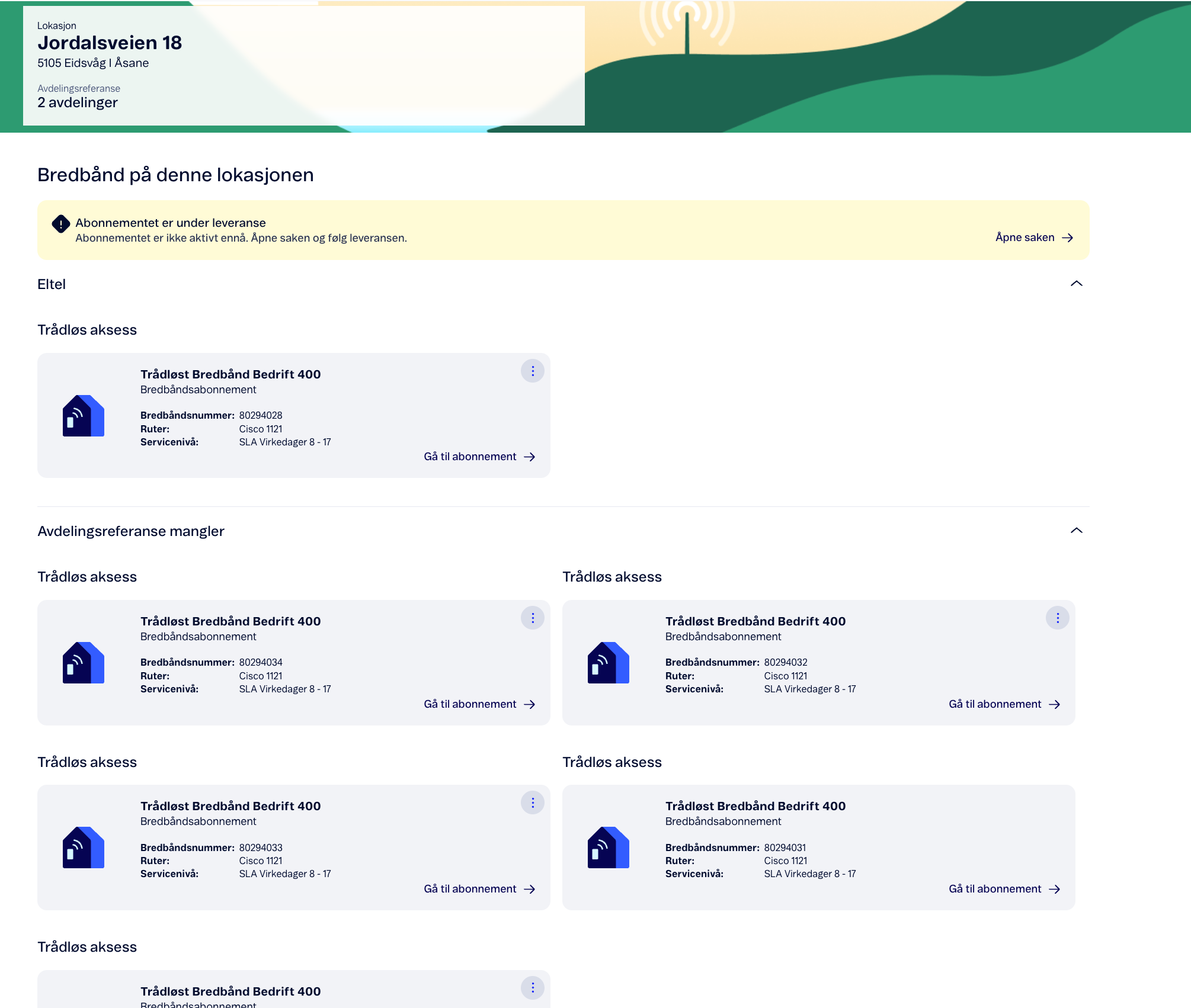Click the 'Abonnementet er under leveranse' notice title

[x=171, y=223]
